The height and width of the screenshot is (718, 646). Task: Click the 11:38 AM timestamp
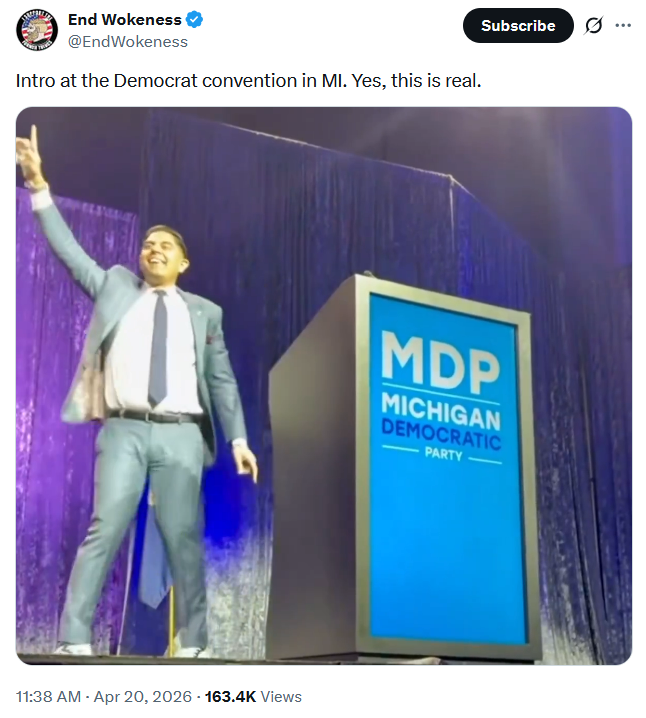click(49, 696)
